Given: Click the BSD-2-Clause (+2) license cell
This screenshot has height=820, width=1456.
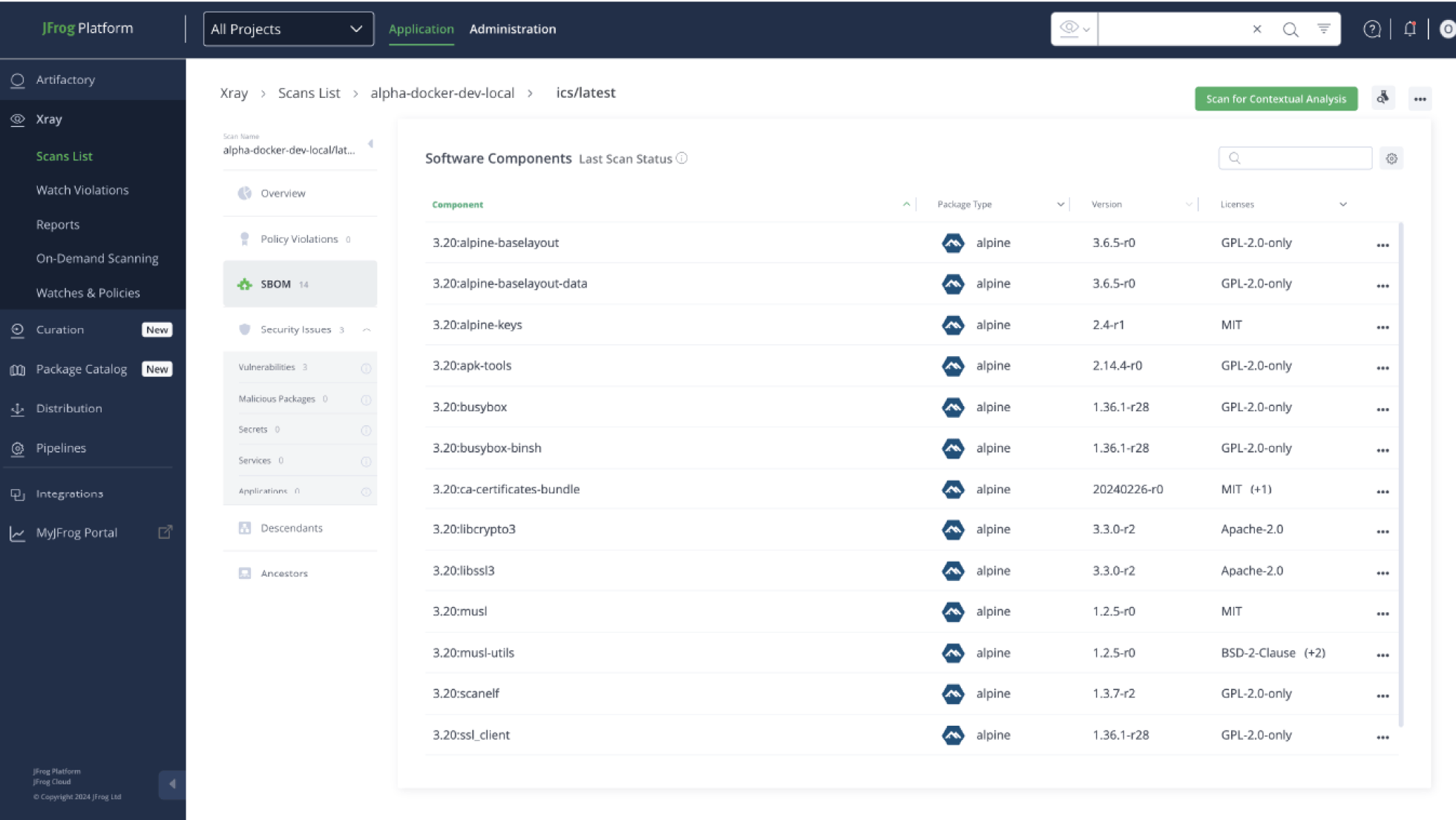Looking at the screenshot, I should (1273, 652).
